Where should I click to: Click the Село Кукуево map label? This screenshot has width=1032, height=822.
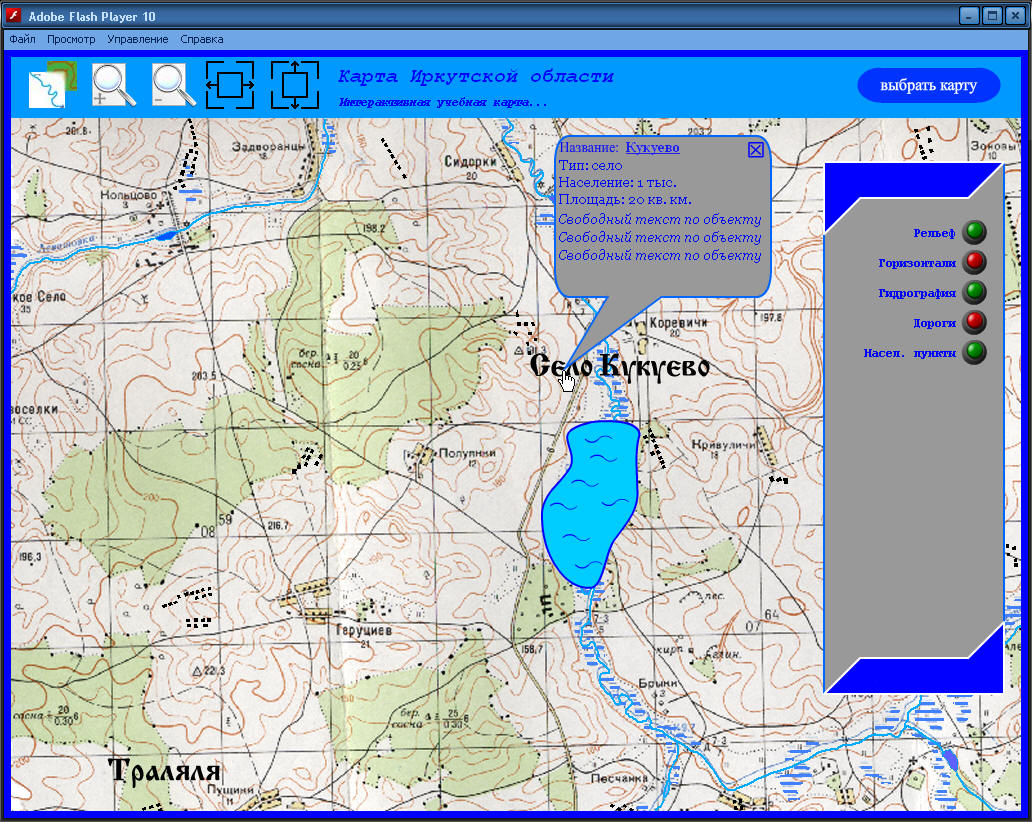pyautogui.click(x=619, y=366)
